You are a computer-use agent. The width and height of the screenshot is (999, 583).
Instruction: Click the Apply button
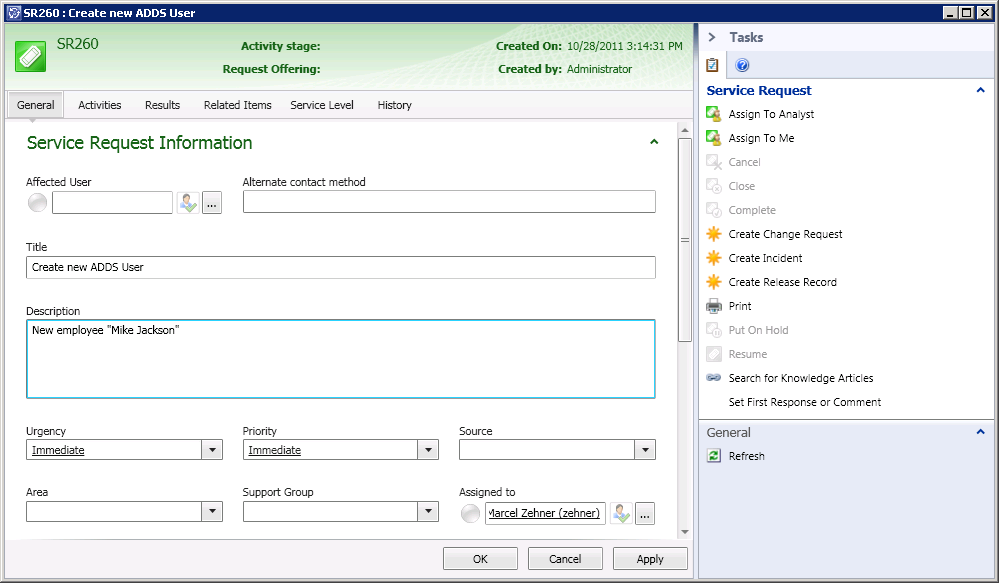(650, 559)
